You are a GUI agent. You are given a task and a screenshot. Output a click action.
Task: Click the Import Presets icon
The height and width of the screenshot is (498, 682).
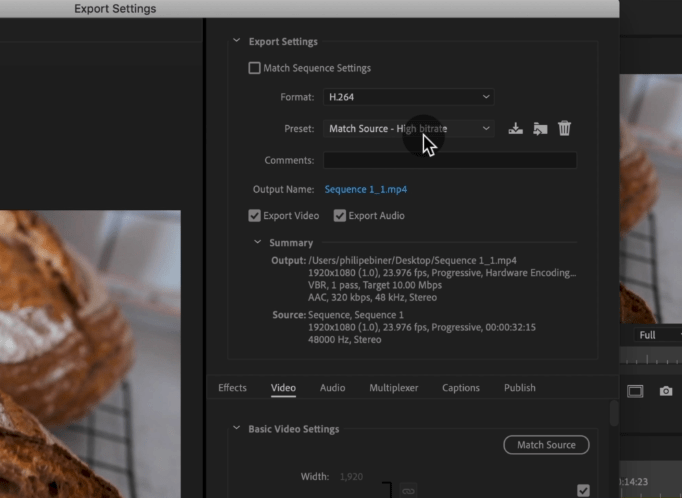540,129
